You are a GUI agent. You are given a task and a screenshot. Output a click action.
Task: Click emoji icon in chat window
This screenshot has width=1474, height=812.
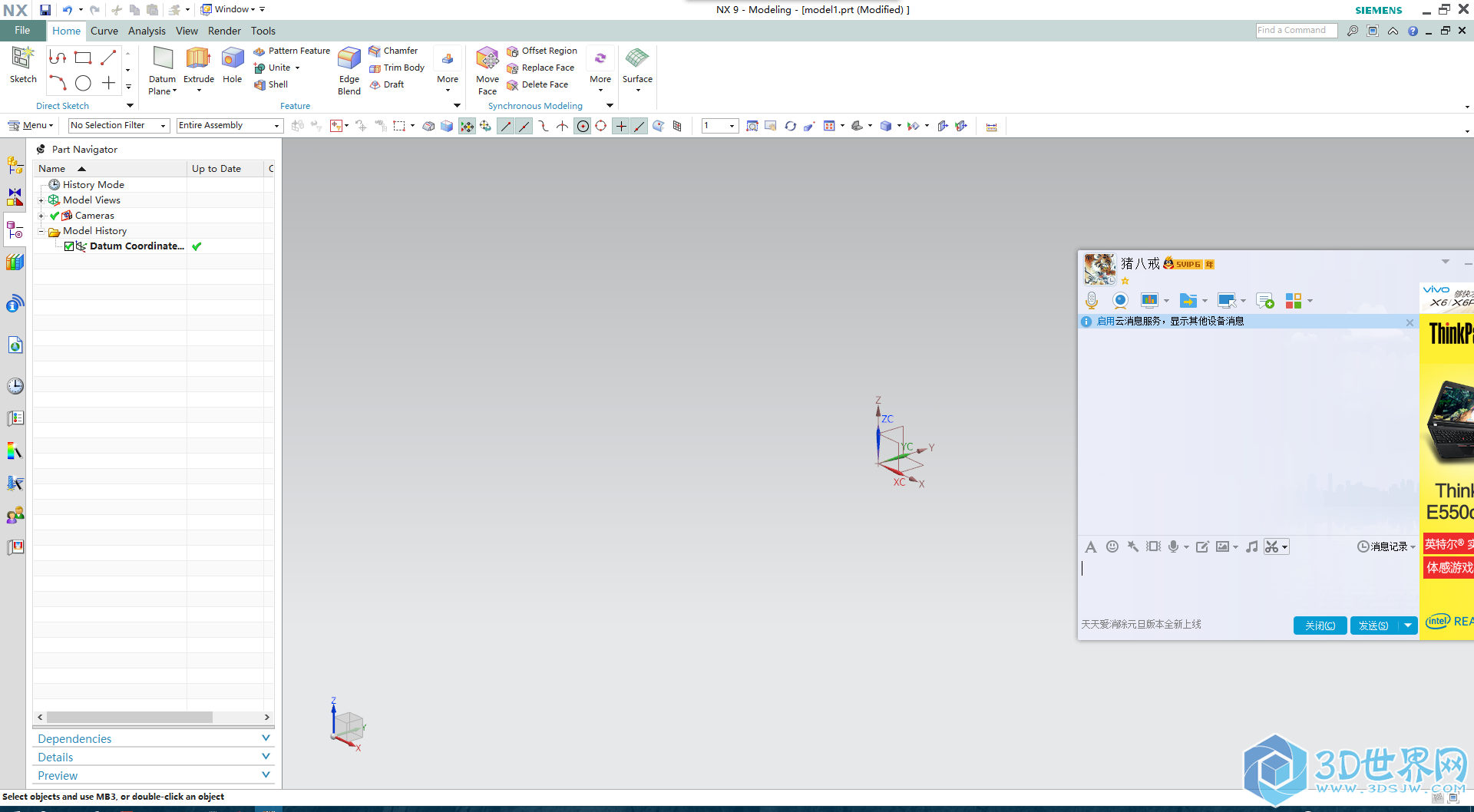pos(1112,546)
